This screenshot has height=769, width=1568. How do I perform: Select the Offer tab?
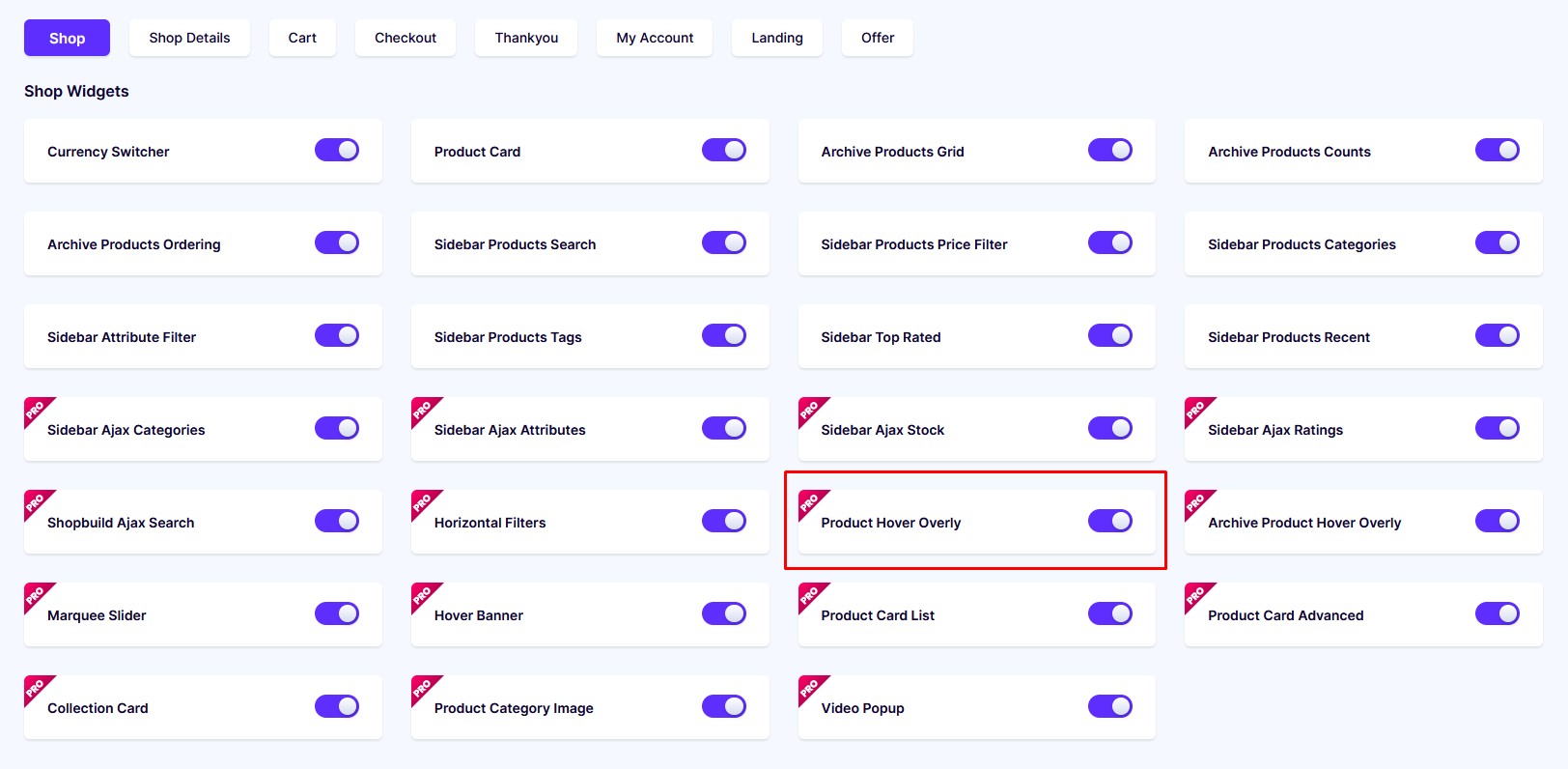click(x=878, y=38)
